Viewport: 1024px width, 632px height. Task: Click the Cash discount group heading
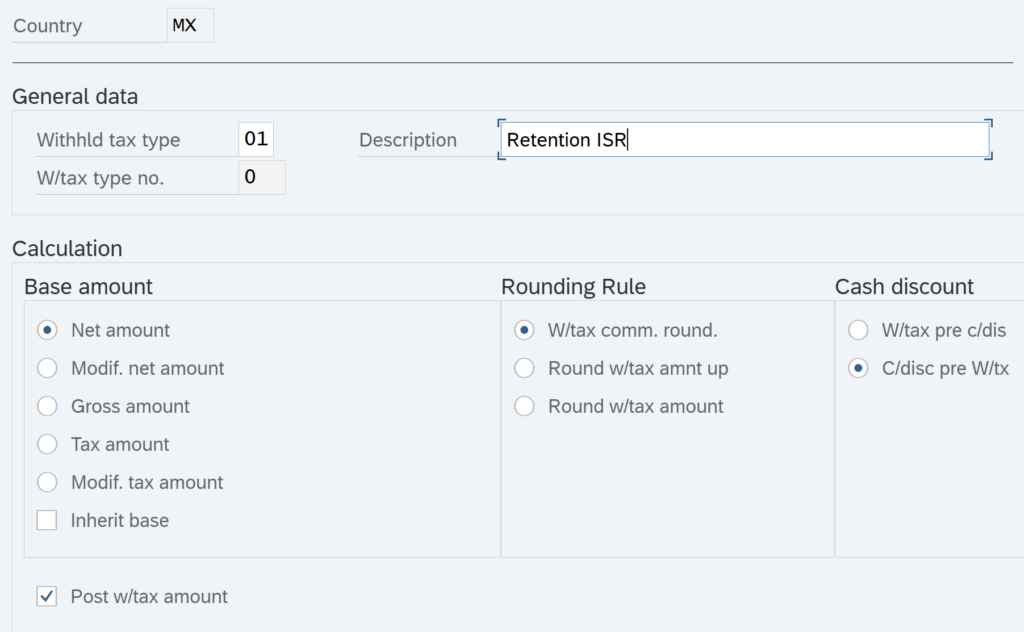point(904,287)
